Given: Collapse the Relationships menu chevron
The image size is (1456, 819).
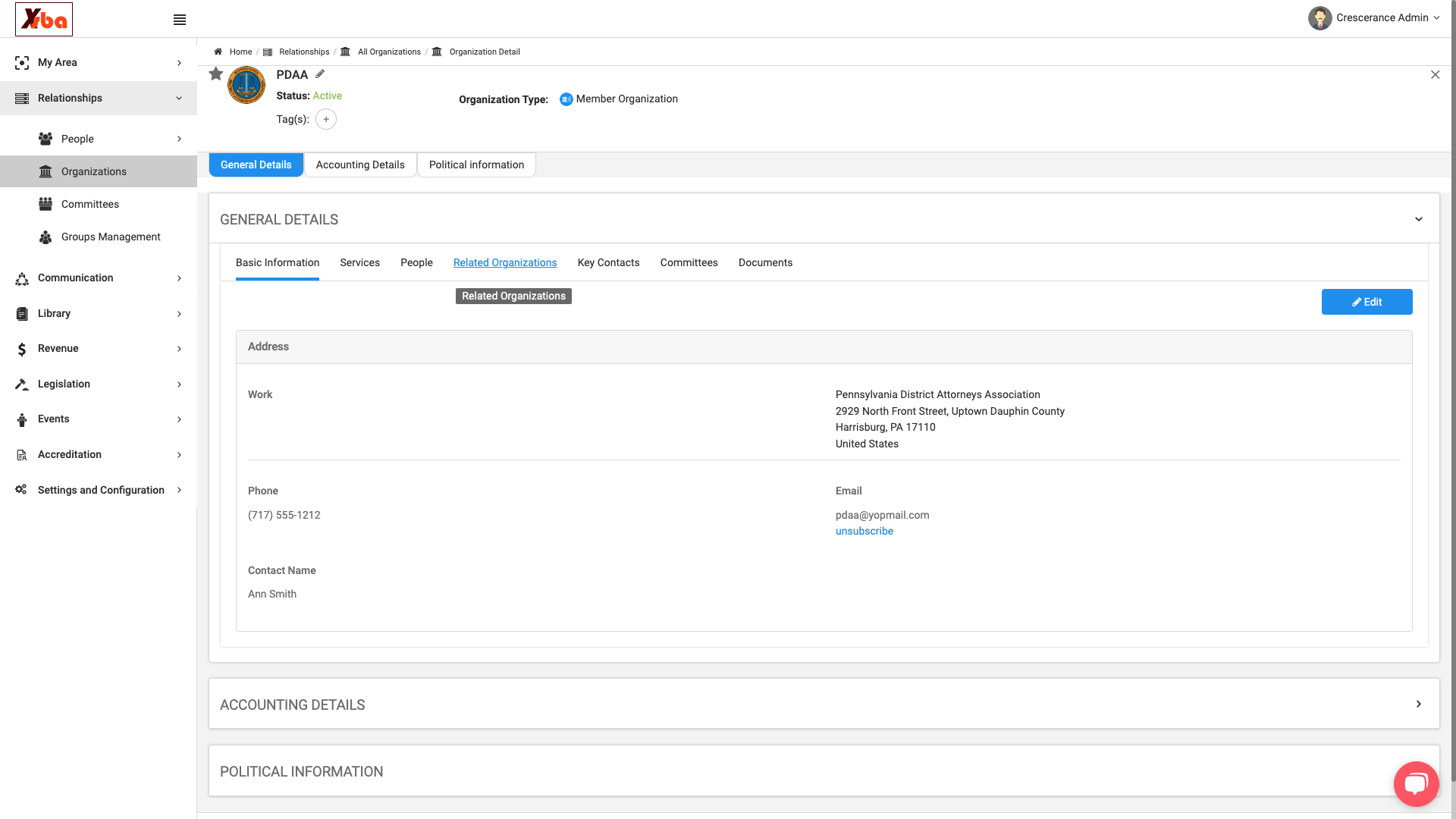Looking at the screenshot, I should click(x=179, y=99).
